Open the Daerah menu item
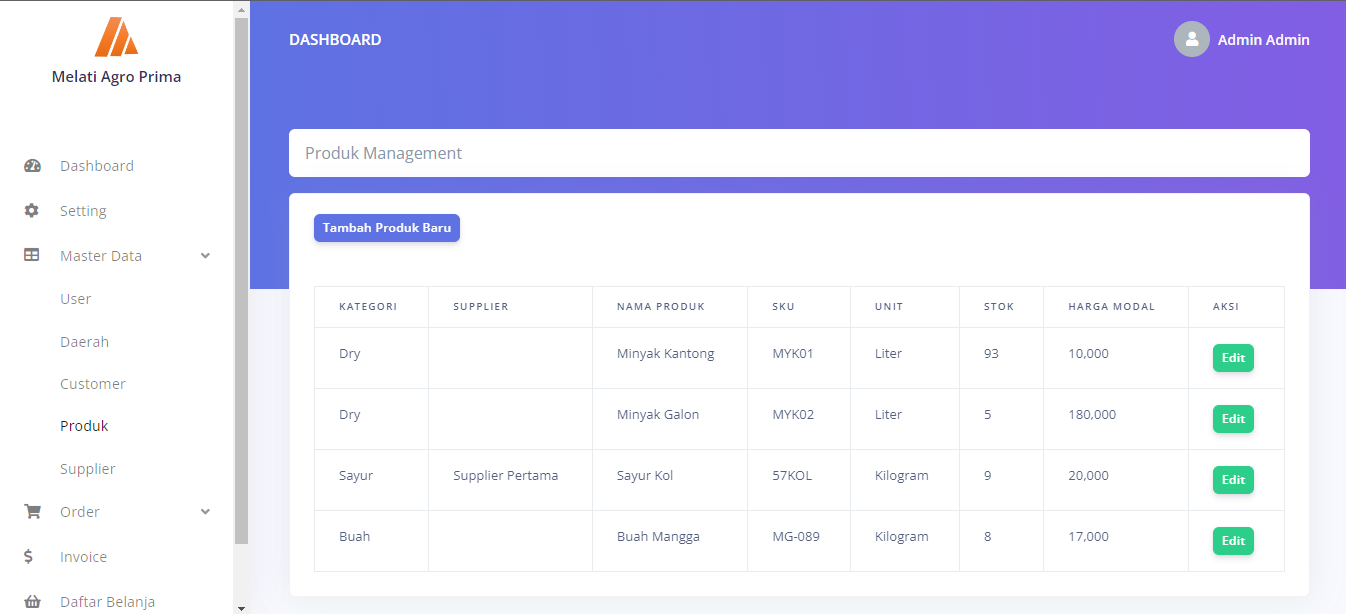 85,342
